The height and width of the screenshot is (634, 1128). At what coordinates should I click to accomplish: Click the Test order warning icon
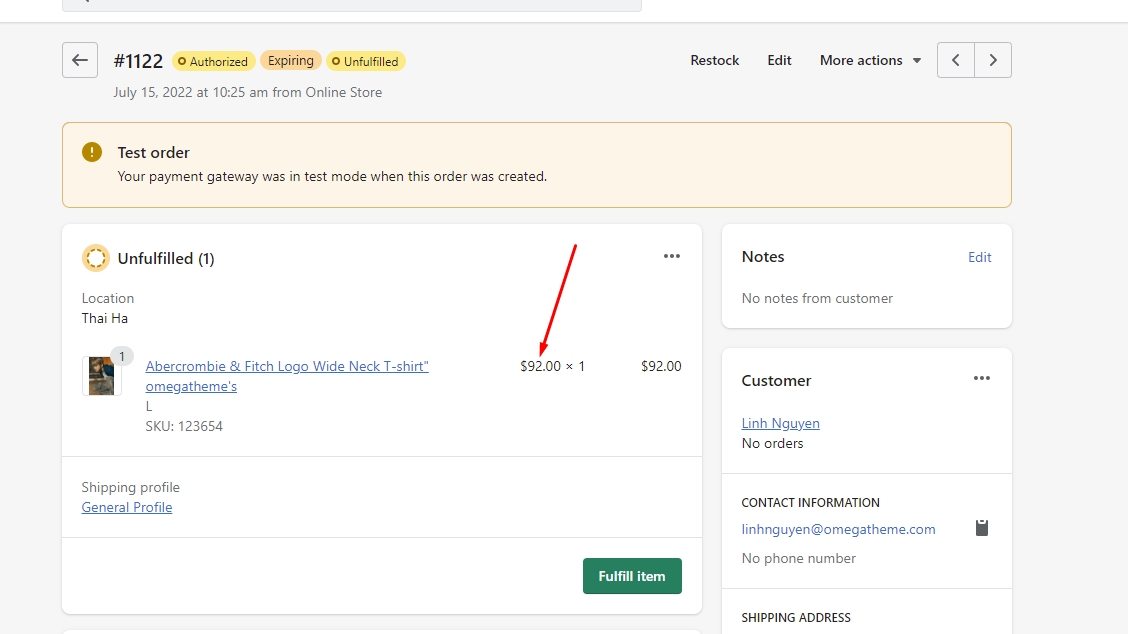tap(92, 152)
